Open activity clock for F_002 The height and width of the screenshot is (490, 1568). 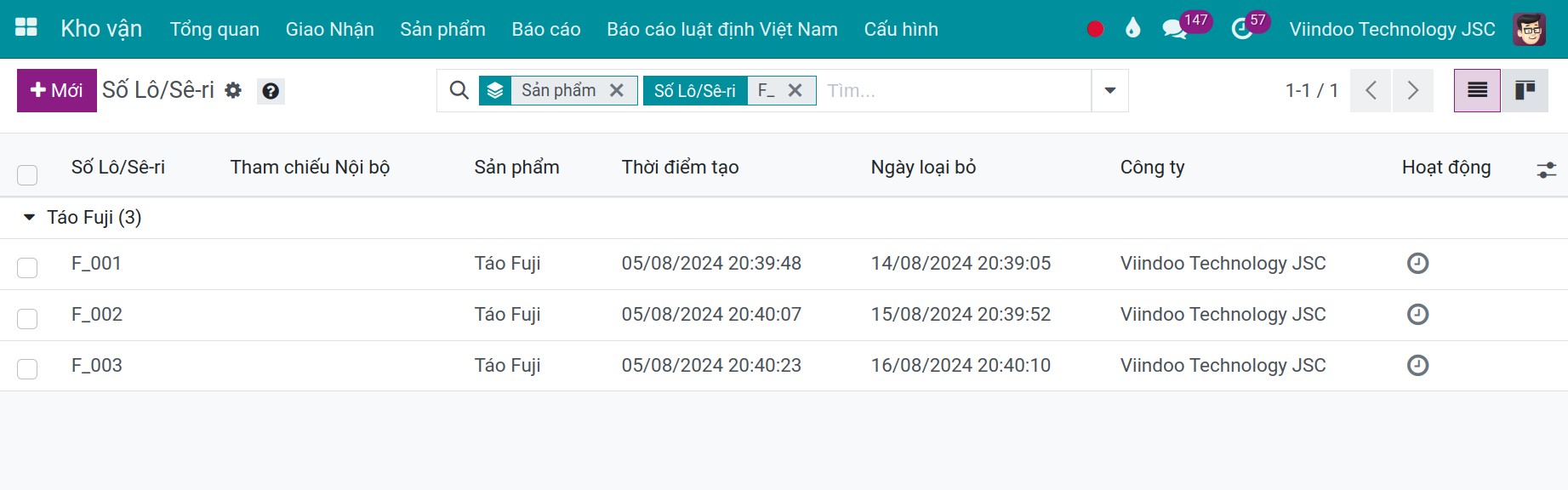coord(1417,315)
